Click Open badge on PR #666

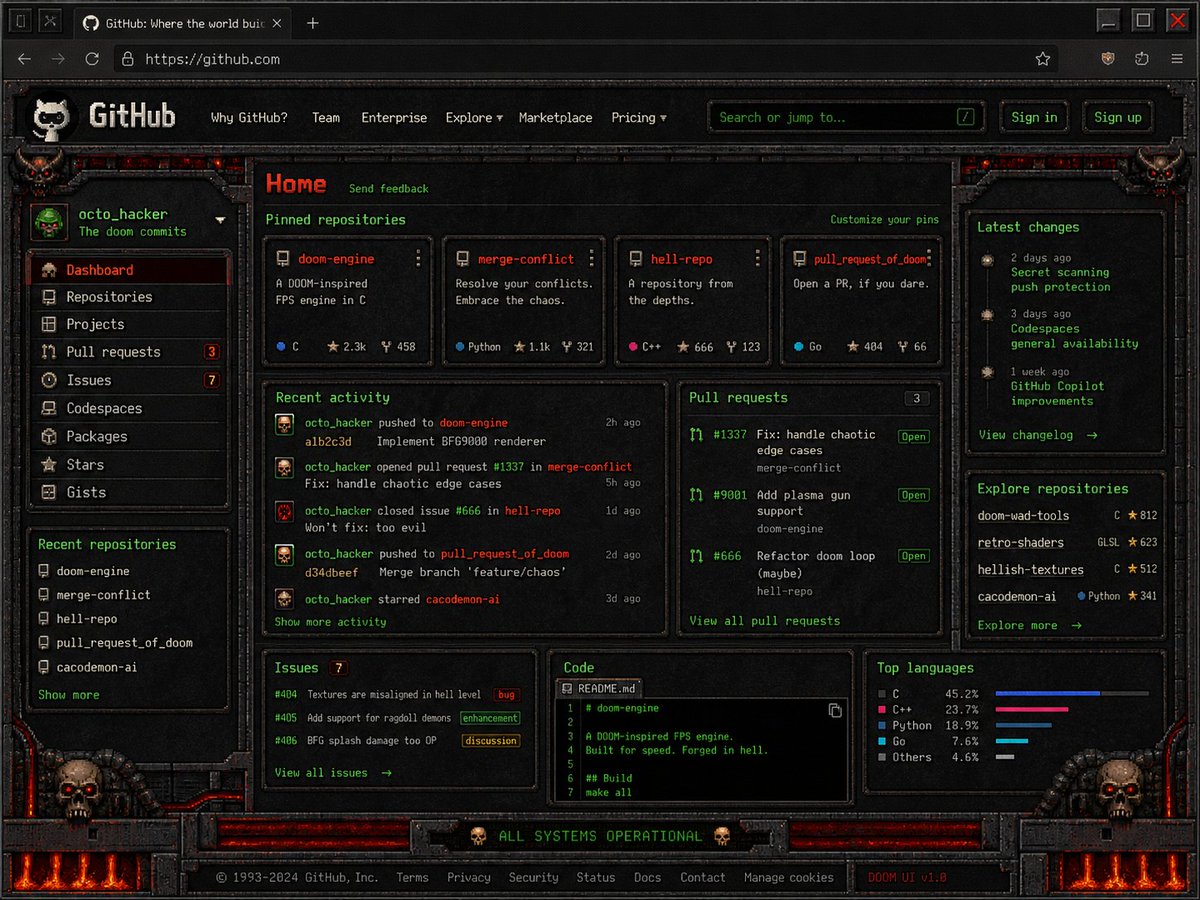click(x=913, y=556)
